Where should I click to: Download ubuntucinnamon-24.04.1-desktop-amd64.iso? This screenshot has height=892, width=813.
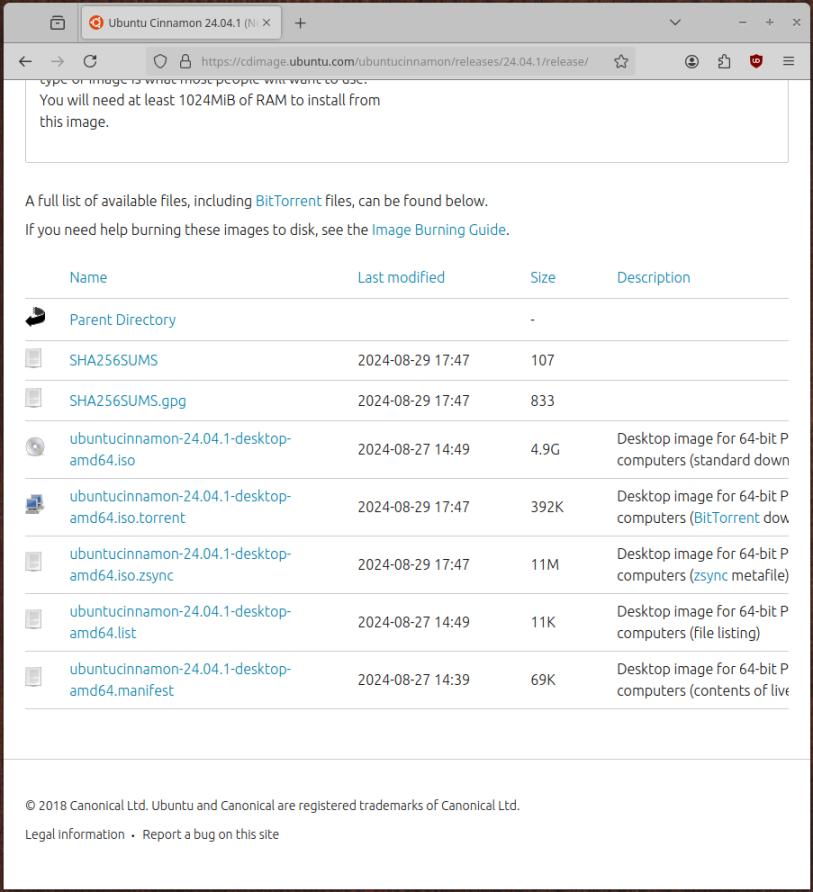pyautogui.click(x=180, y=449)
